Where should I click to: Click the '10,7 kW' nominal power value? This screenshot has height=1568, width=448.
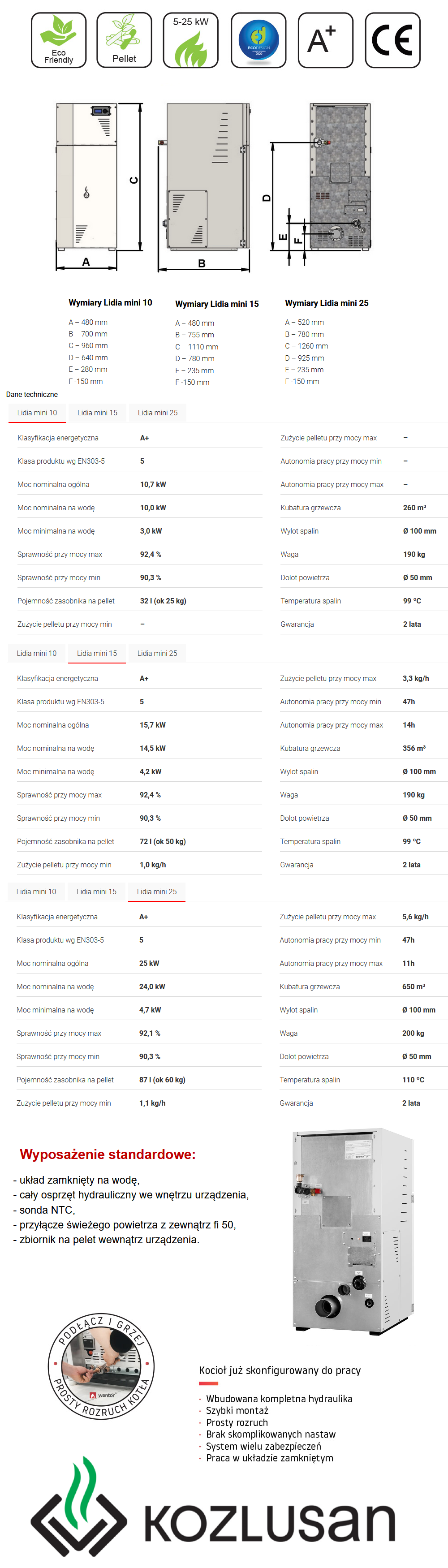click(x=153, y=485)
